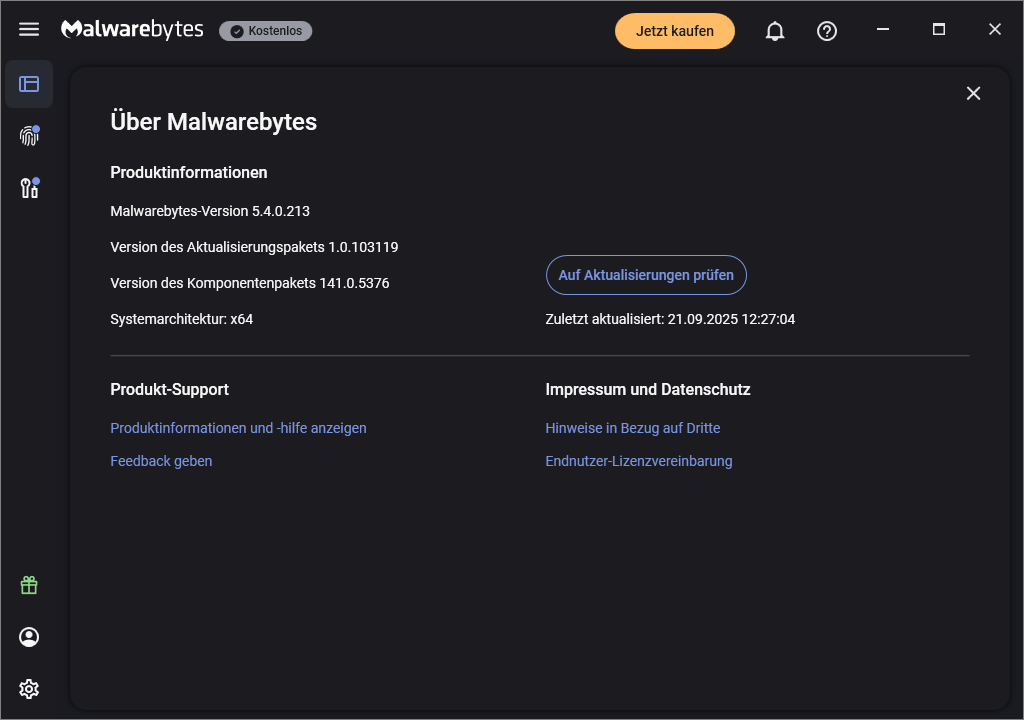The image size is (1024, 720).
Task: Open the notifications bell
Action: tap(775, 31)
